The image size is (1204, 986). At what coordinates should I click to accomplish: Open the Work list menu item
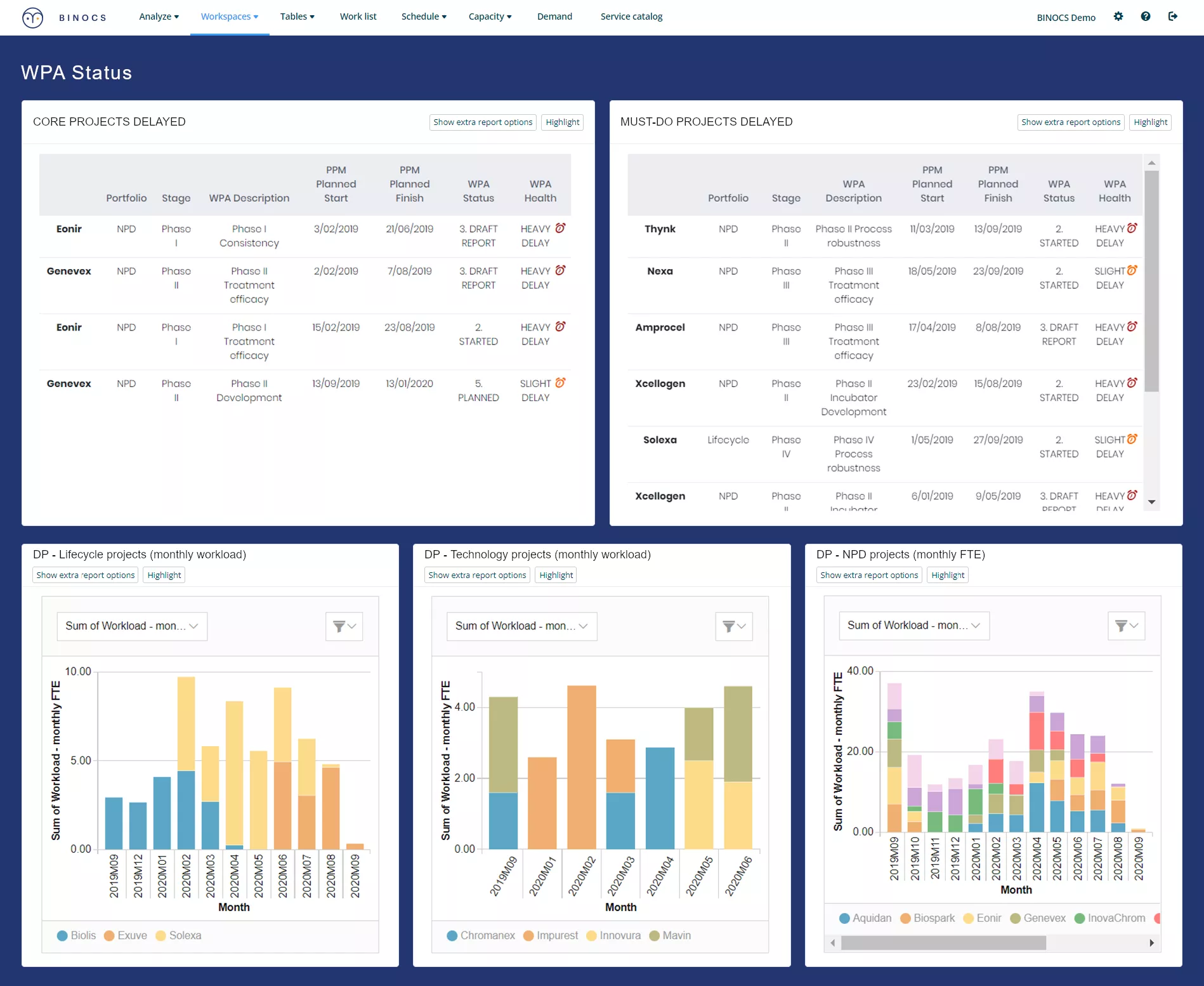coord(358,16)
